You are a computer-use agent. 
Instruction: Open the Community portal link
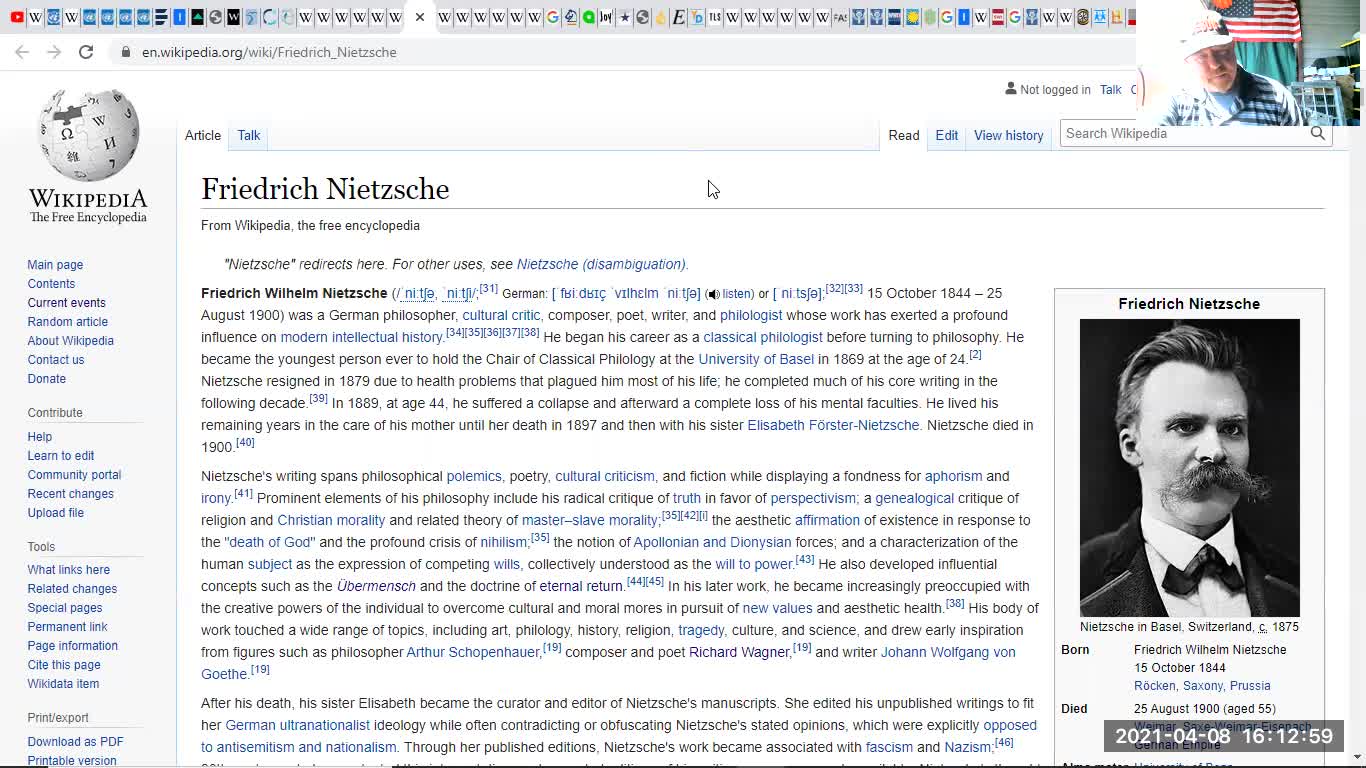click(x=74, y=475)
